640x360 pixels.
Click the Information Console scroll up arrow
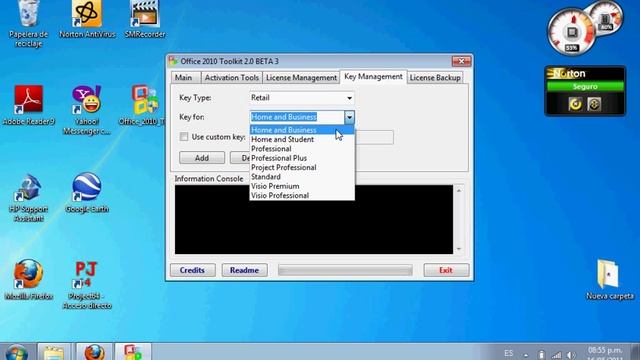tap(459, 190)
